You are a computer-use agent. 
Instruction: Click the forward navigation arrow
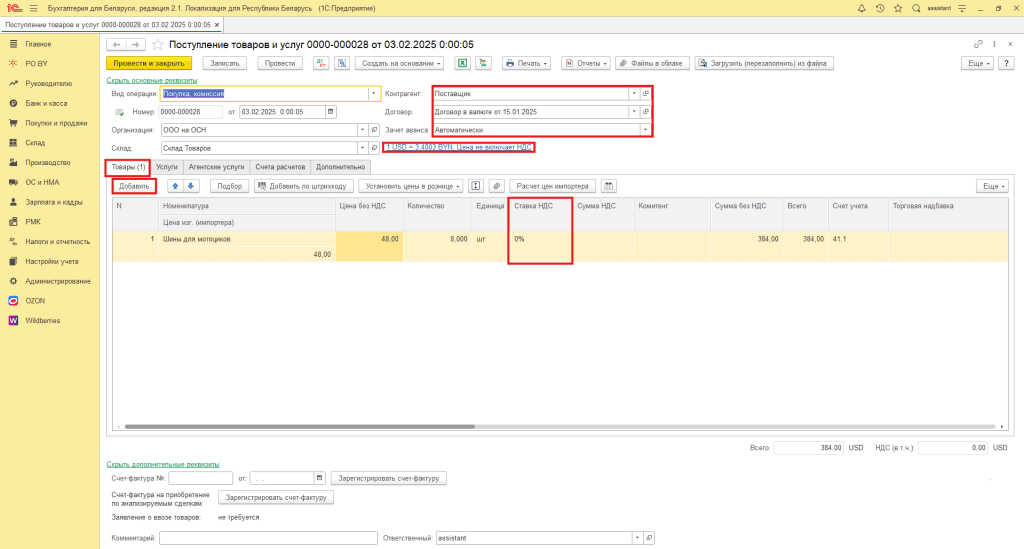click(135, 44)
